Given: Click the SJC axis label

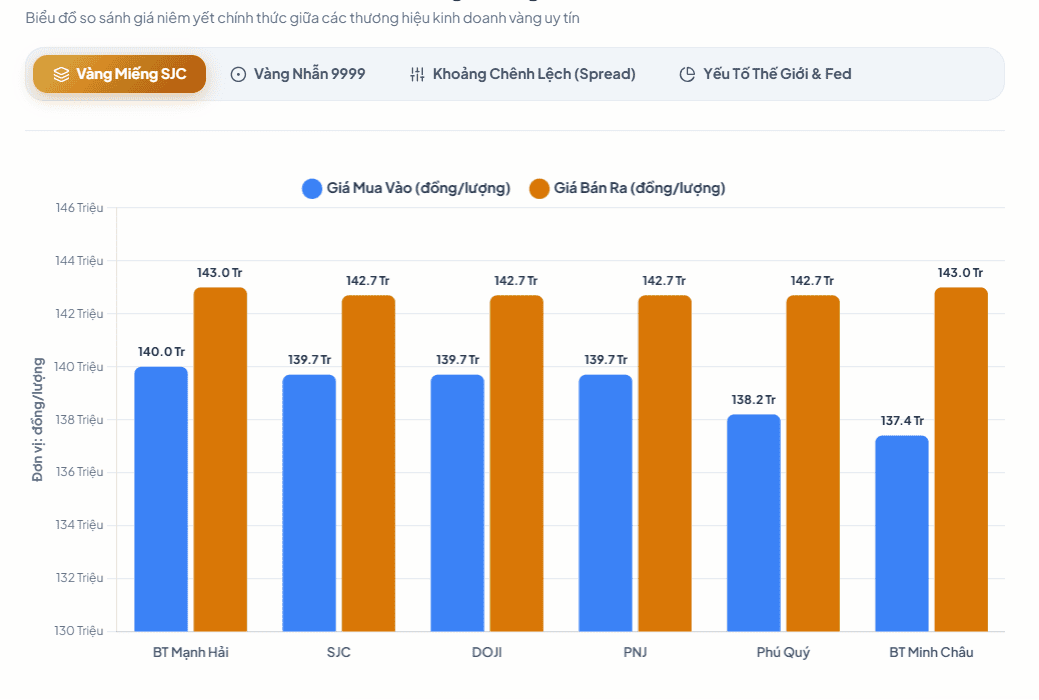Looking at the screenshot, I should pos(339,652).
